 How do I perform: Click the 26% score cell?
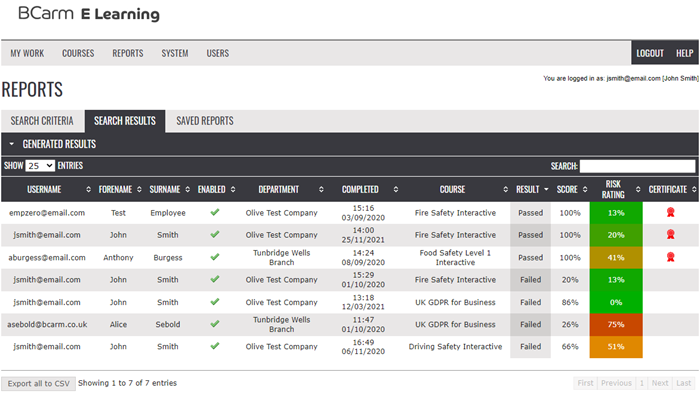pos(570,324)
